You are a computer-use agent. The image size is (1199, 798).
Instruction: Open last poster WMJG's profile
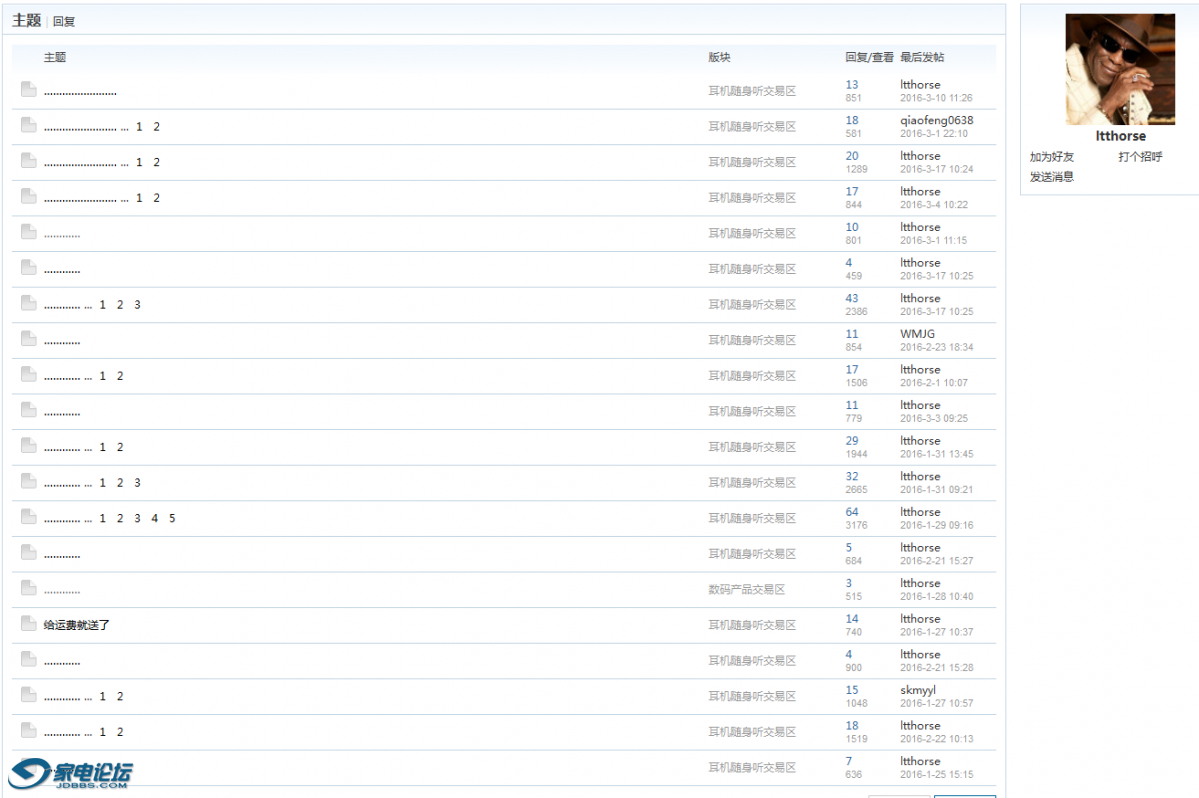pyautogui.click(x=918, y=334)
